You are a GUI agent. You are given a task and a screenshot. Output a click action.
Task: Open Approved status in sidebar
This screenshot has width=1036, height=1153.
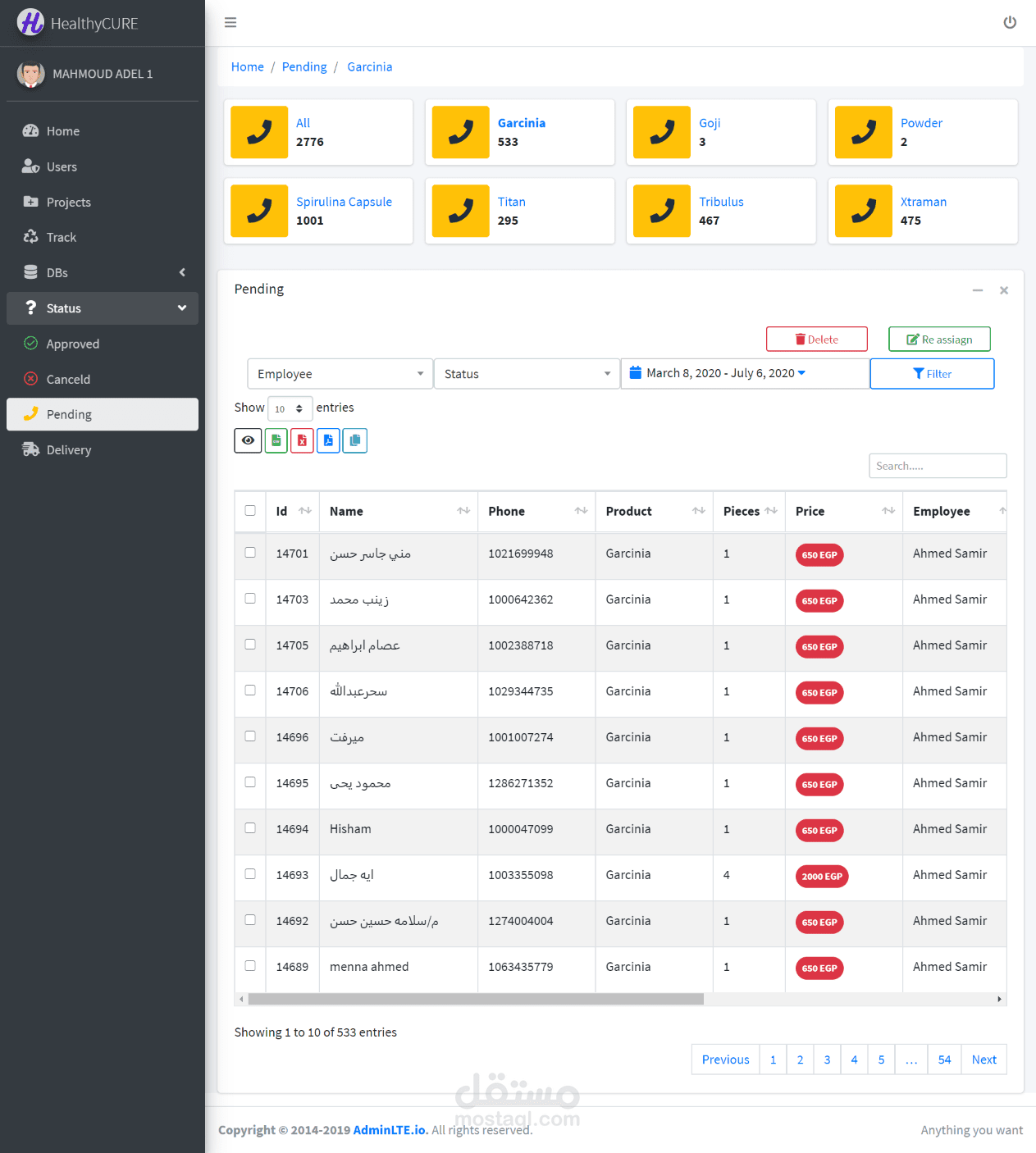point(103,344)
